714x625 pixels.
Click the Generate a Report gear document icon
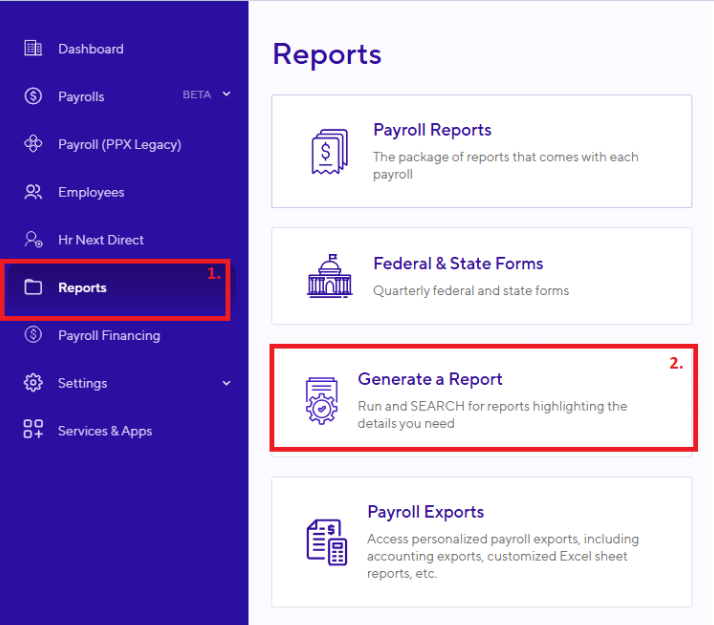point(322,401)
